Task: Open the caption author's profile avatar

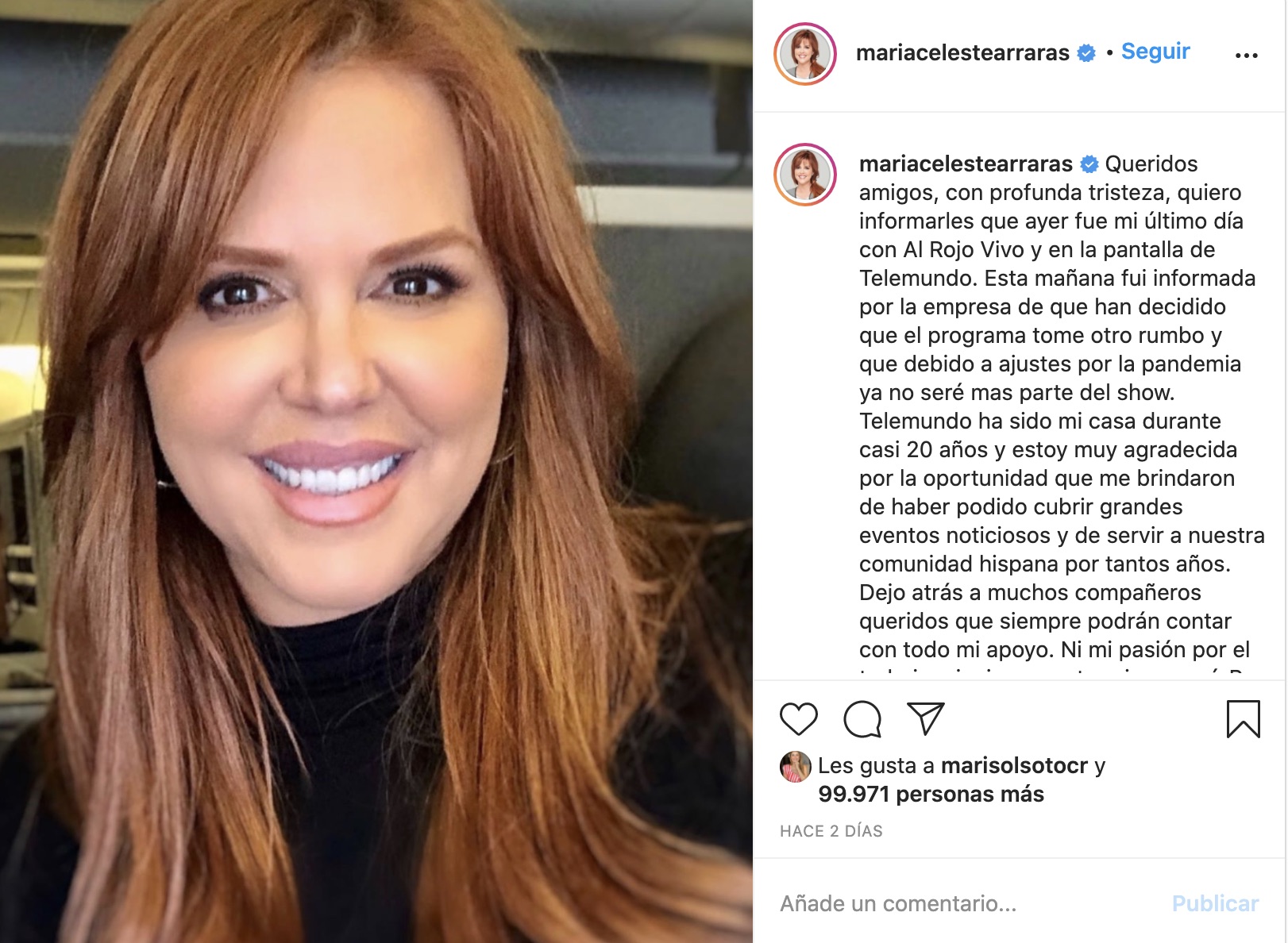Action: 805,175
